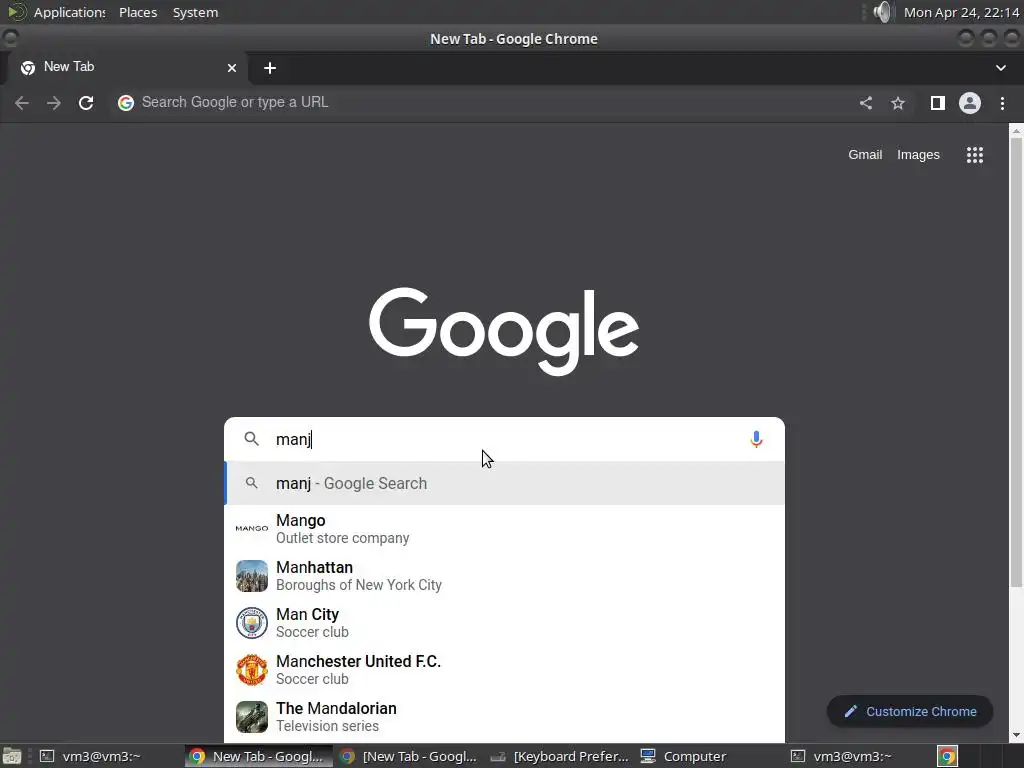Expand the tab search dropdown arrow
Viewport: 1024px width, 768px height.
click(x=1000, y=68)
